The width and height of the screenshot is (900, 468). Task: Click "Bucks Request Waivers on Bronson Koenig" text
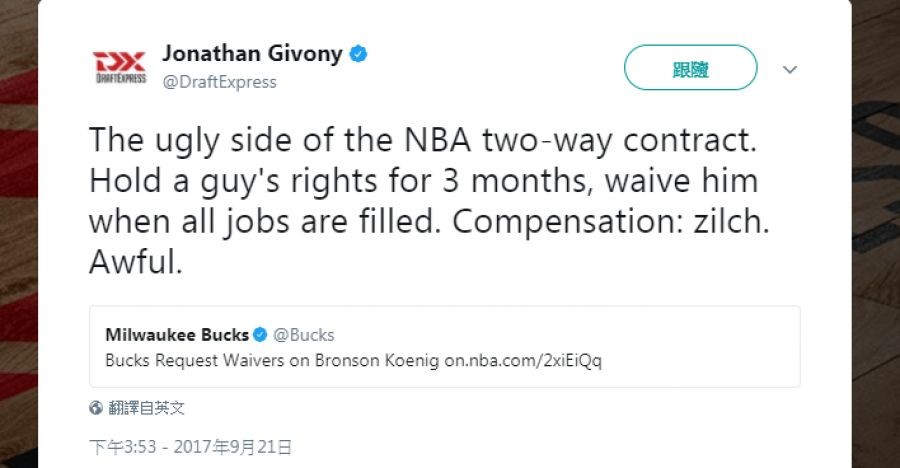point(271,360)
